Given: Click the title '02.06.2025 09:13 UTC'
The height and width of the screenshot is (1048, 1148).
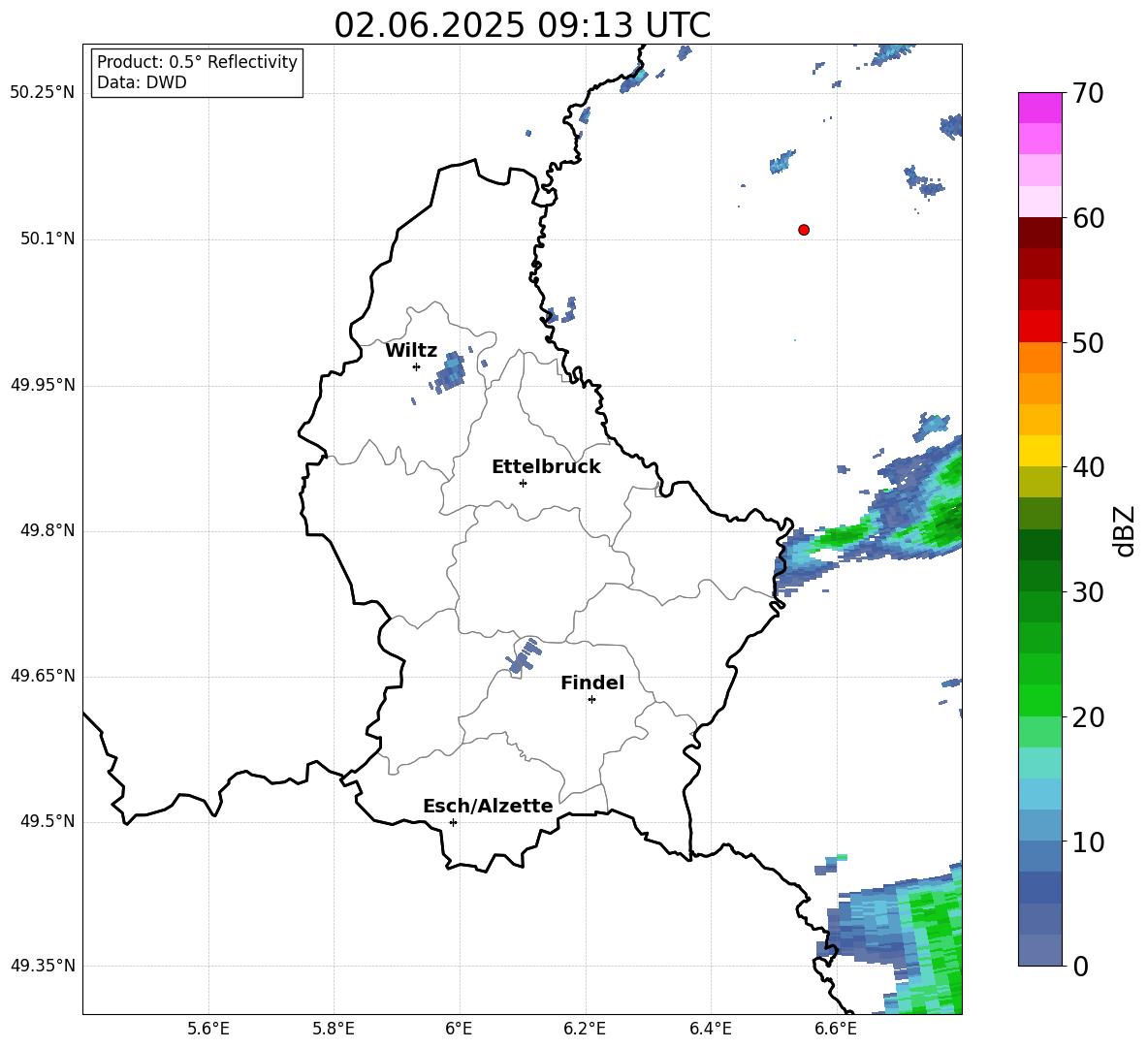Looking at the screenshot, I should [522, 25].
